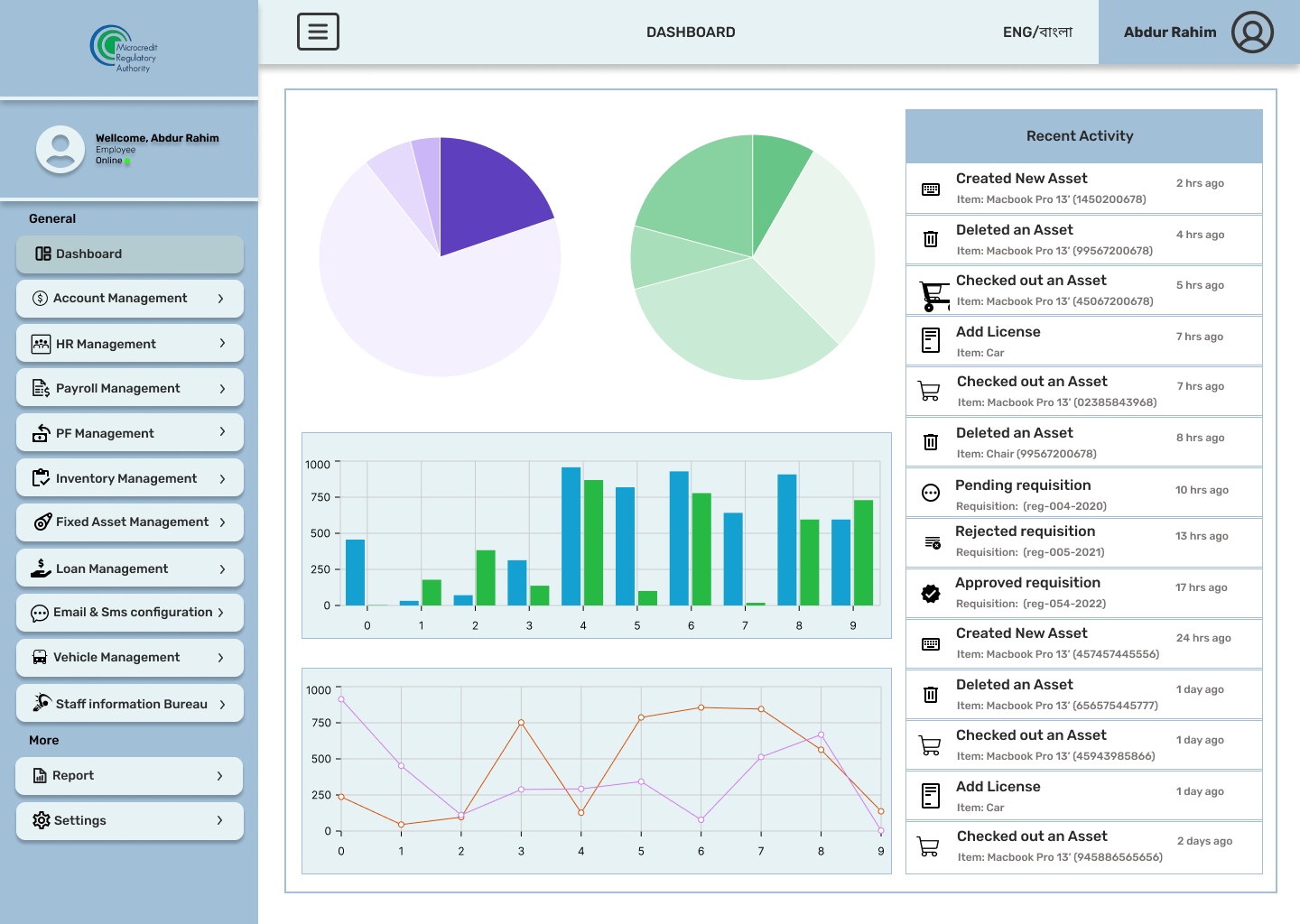Screen dimensions: 1300x924
Task: Click the tallest blue bar at index 4
Action: (571, 536)
